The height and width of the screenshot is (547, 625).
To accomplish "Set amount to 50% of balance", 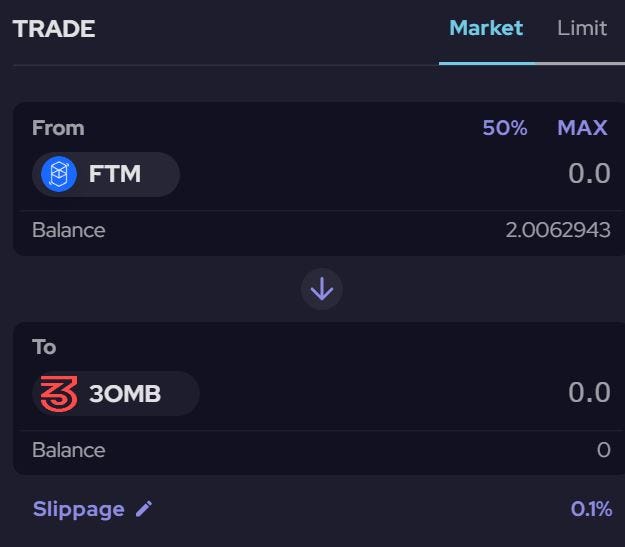I will pos(505,128).
